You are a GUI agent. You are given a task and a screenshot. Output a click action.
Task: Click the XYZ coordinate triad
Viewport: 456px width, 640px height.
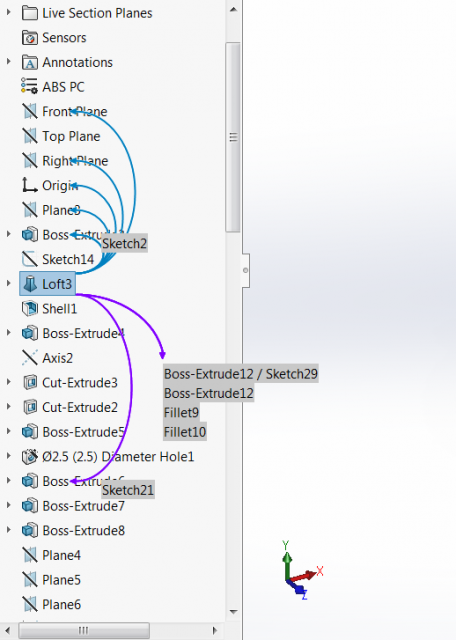[301, 571]
